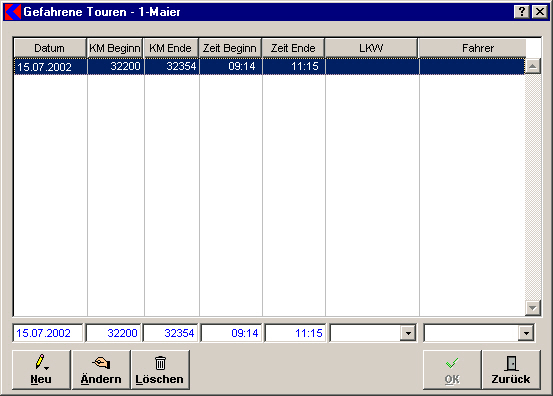Click the trash can icon on Löschen
The height and width of the screenshot is (396, 553).
160,363
